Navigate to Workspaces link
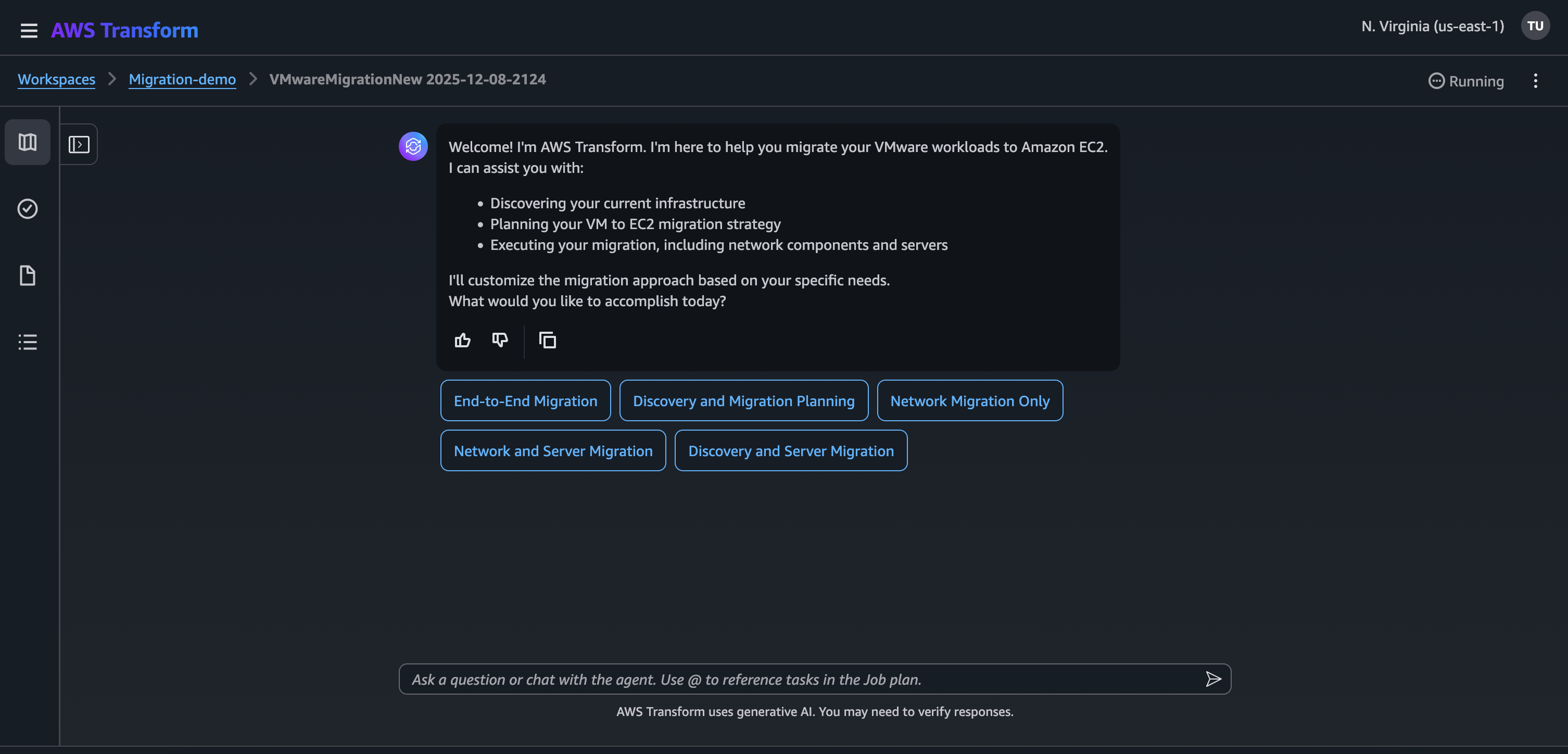This screenshot has height=754, width=1568. point(57,79)
